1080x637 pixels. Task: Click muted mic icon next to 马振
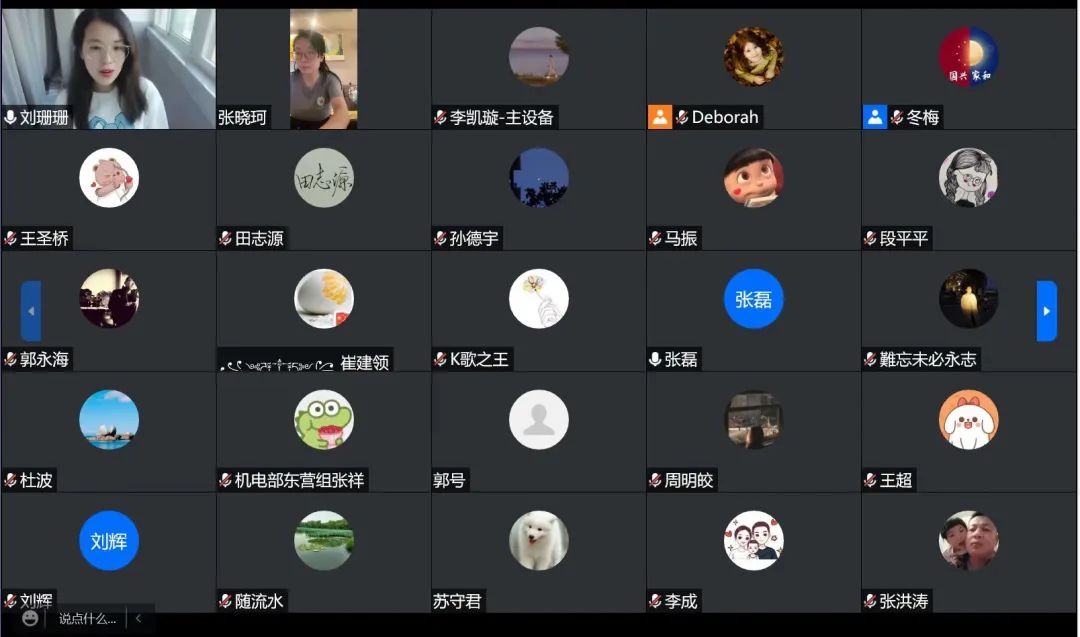point(655,238)
